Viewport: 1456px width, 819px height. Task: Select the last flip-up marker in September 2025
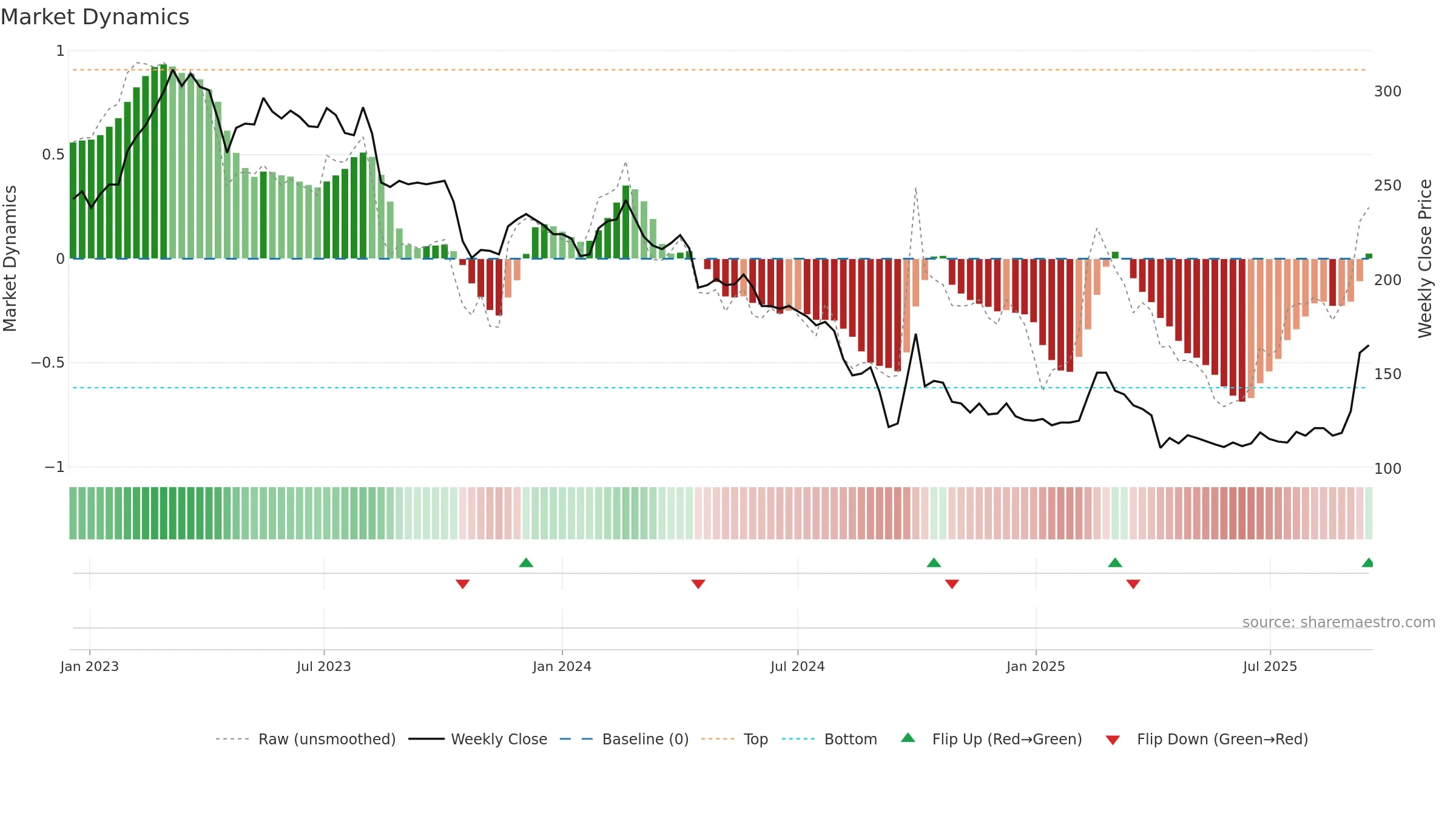pyautogui.click(x=1367, y=562)
